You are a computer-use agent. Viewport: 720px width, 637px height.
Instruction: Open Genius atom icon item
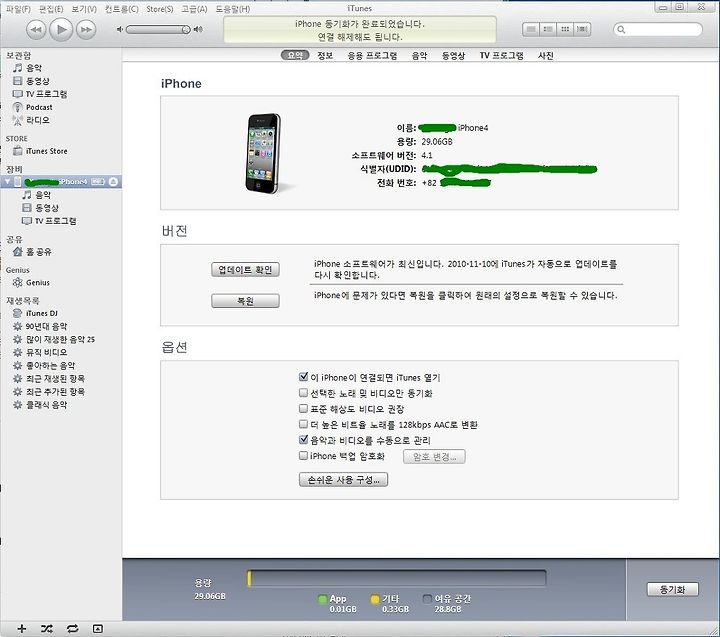(31, 282)
